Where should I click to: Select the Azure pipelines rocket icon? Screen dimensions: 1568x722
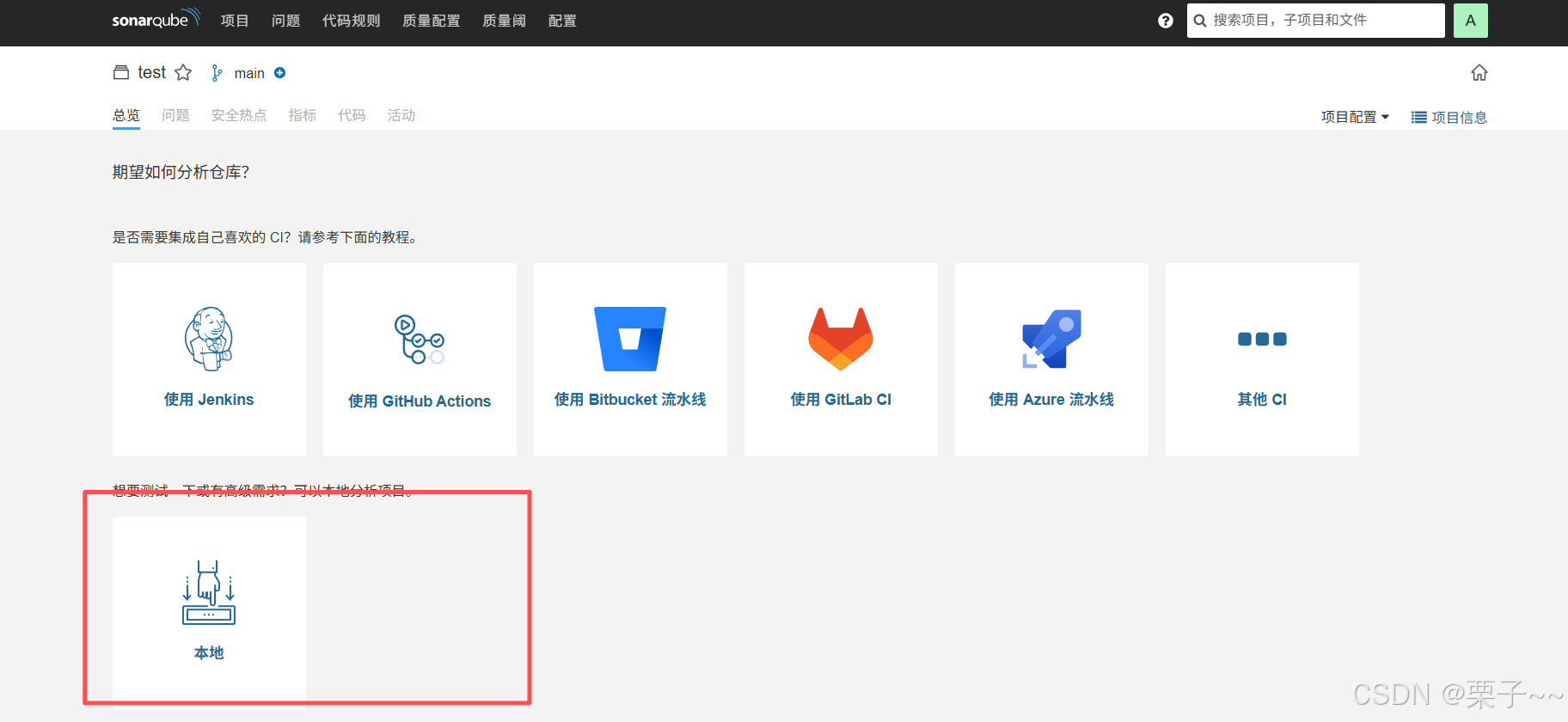1051,339
